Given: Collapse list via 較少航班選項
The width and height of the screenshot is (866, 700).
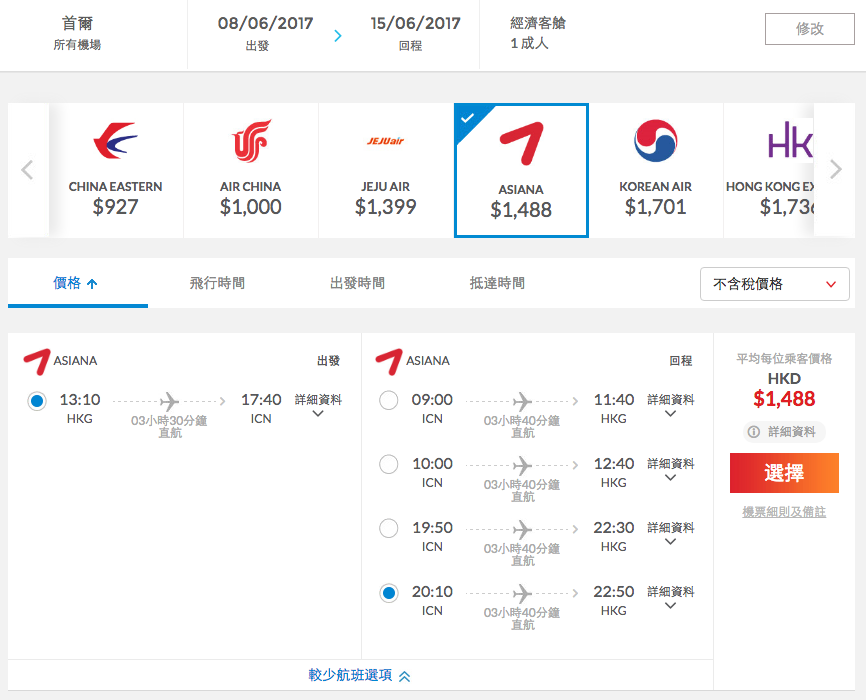Looking at the screenshot, I should point(360,675).
